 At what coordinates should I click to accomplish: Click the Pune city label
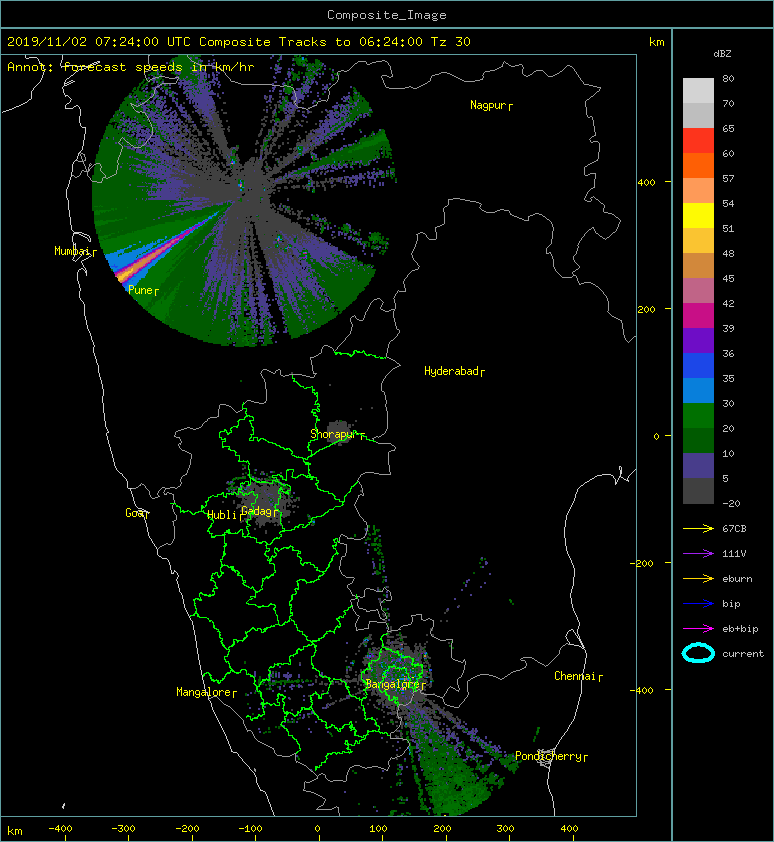tap(143, 290)
